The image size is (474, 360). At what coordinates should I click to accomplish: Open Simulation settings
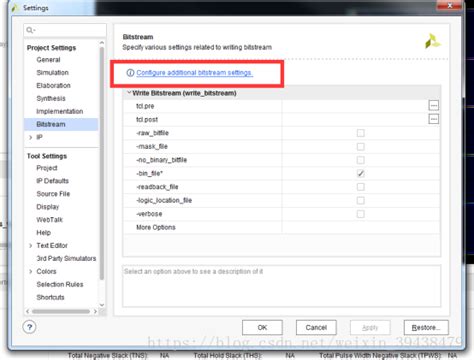click(52, 72)
